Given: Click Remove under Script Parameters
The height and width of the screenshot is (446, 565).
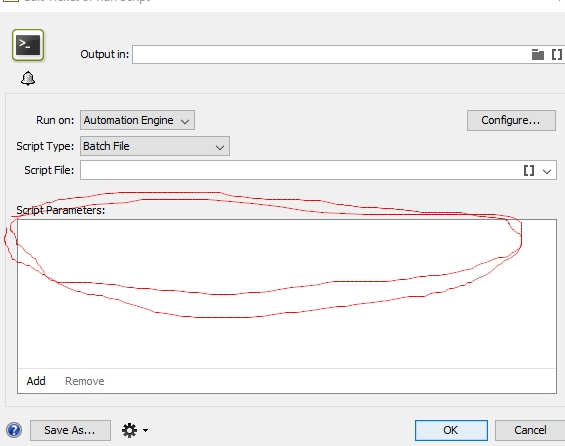Looking at the screenshot, I should pyautogui.click(x=85, y=381).
